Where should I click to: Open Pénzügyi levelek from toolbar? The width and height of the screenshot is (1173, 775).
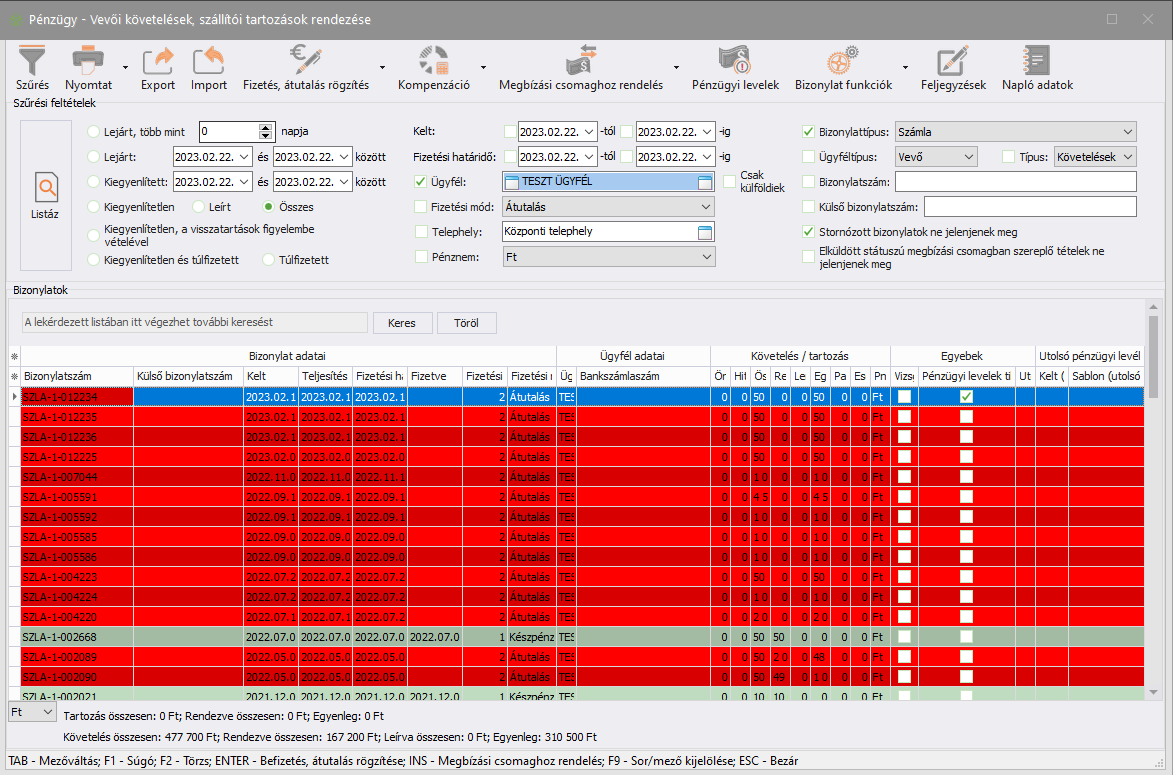pos(735,61)
